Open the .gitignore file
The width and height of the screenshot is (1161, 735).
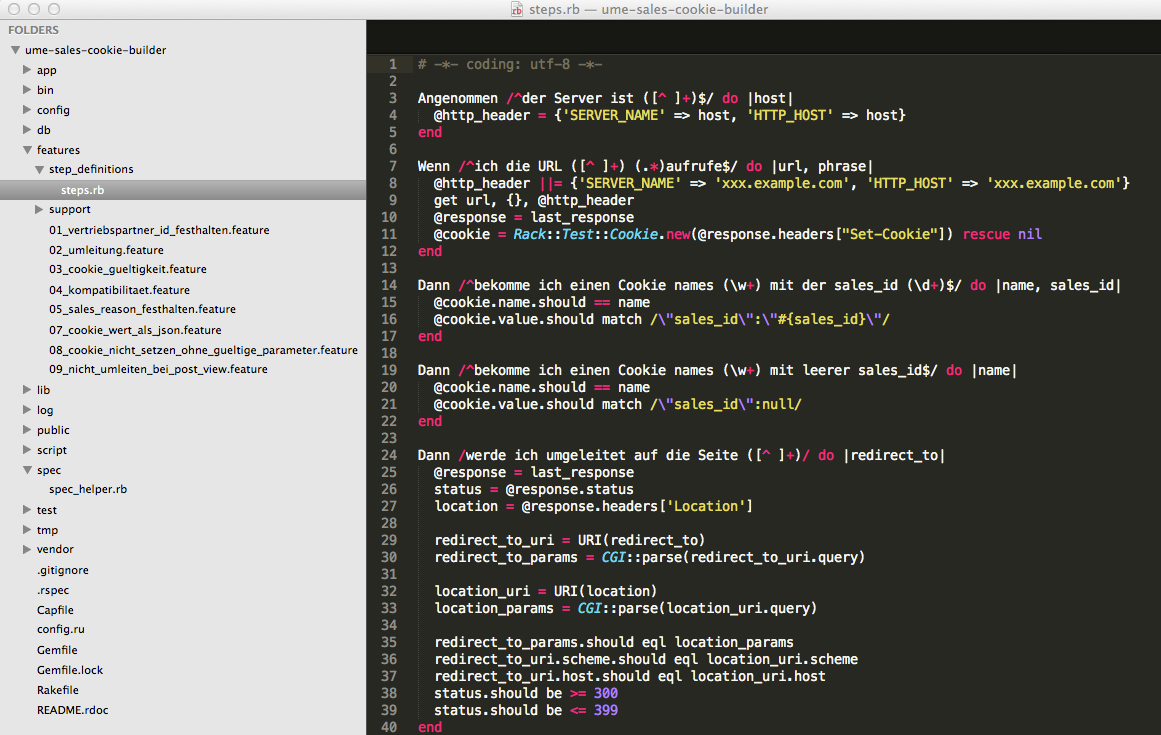pyautogui.click(x=63, y=570)
